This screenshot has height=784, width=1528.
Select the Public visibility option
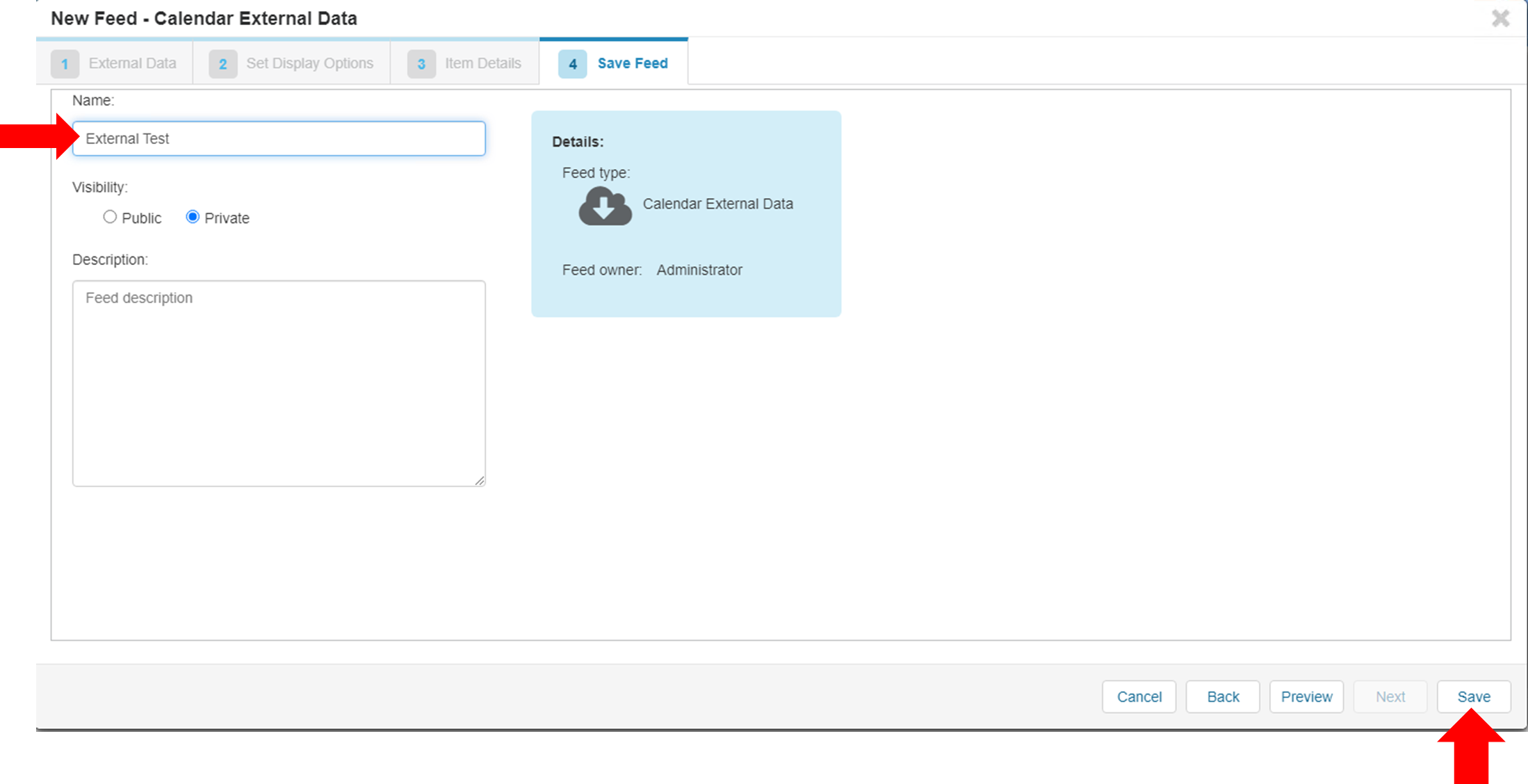tap(110, 217)
